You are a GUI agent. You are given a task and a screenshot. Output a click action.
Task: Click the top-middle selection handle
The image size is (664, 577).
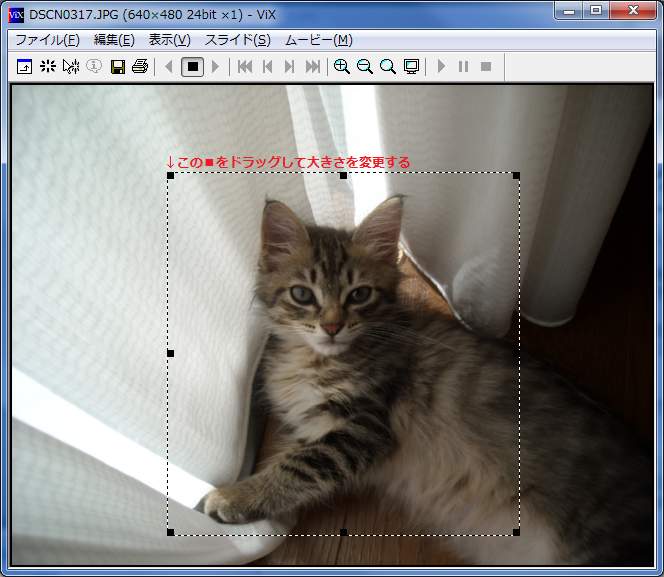(343, 175)
